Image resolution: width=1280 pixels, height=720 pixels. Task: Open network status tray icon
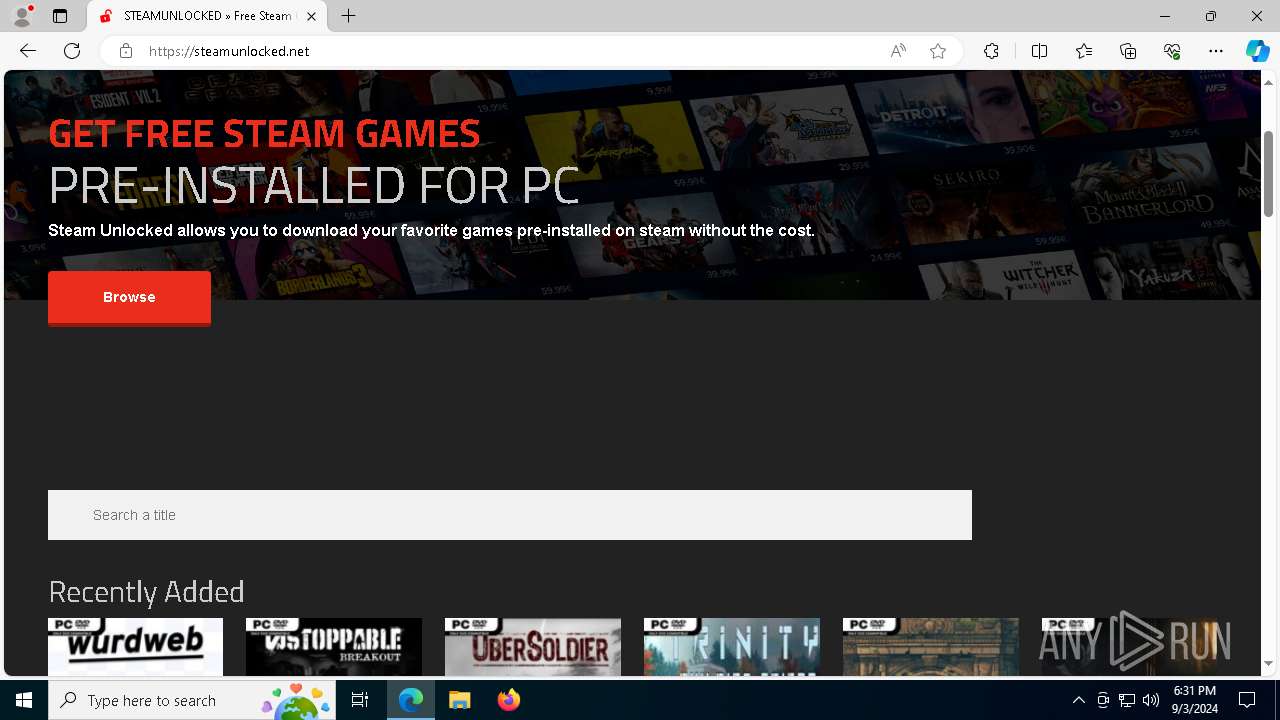[x=1127, y=700]
